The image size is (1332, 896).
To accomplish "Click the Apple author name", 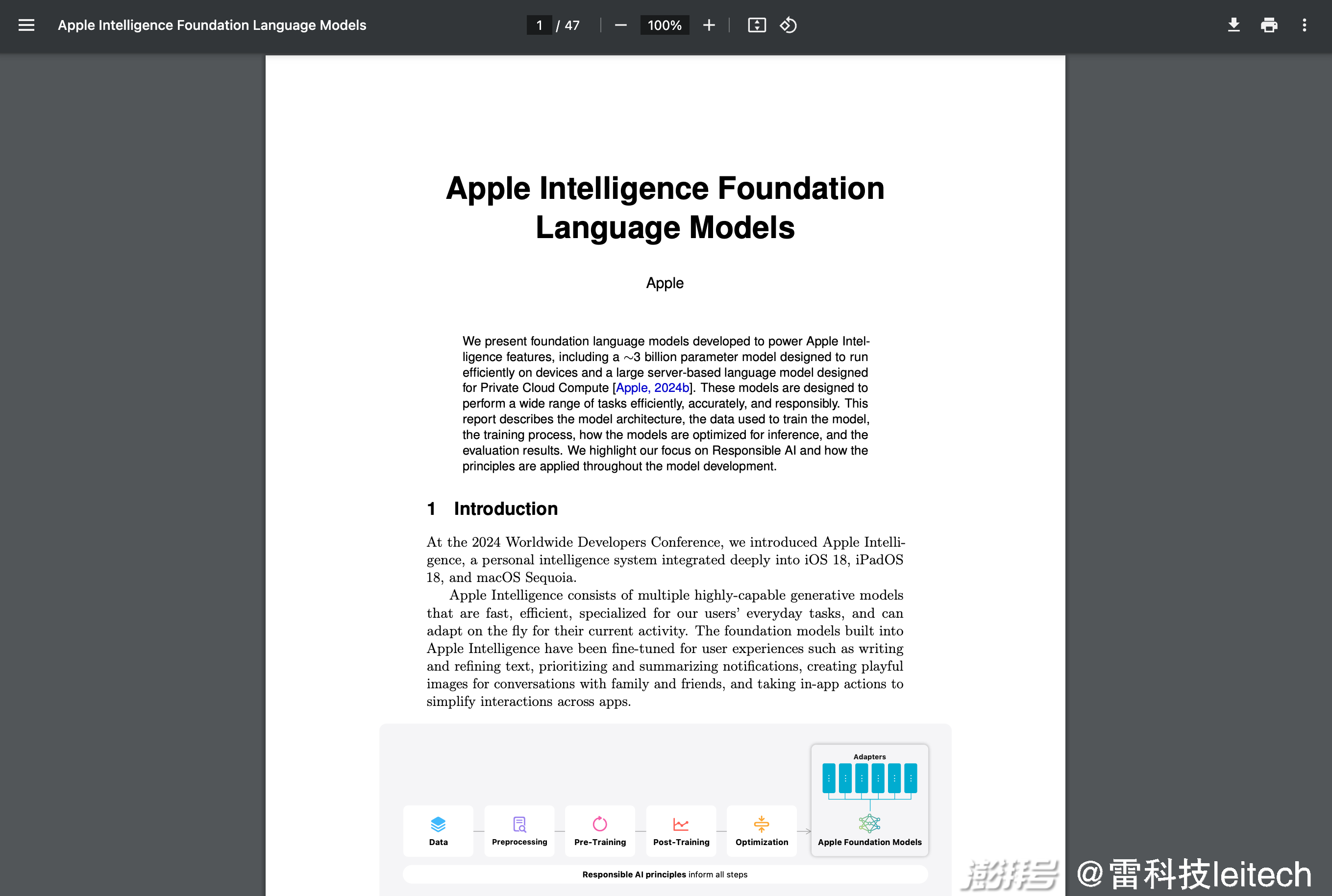I will 665,283.
